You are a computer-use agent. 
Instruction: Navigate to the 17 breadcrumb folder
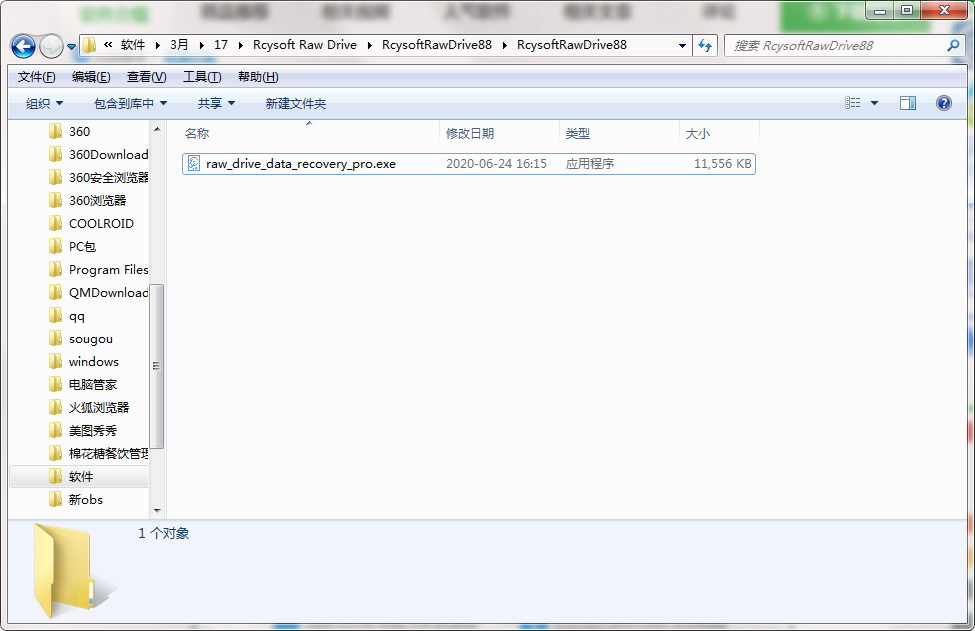click(x=221, y=45)
